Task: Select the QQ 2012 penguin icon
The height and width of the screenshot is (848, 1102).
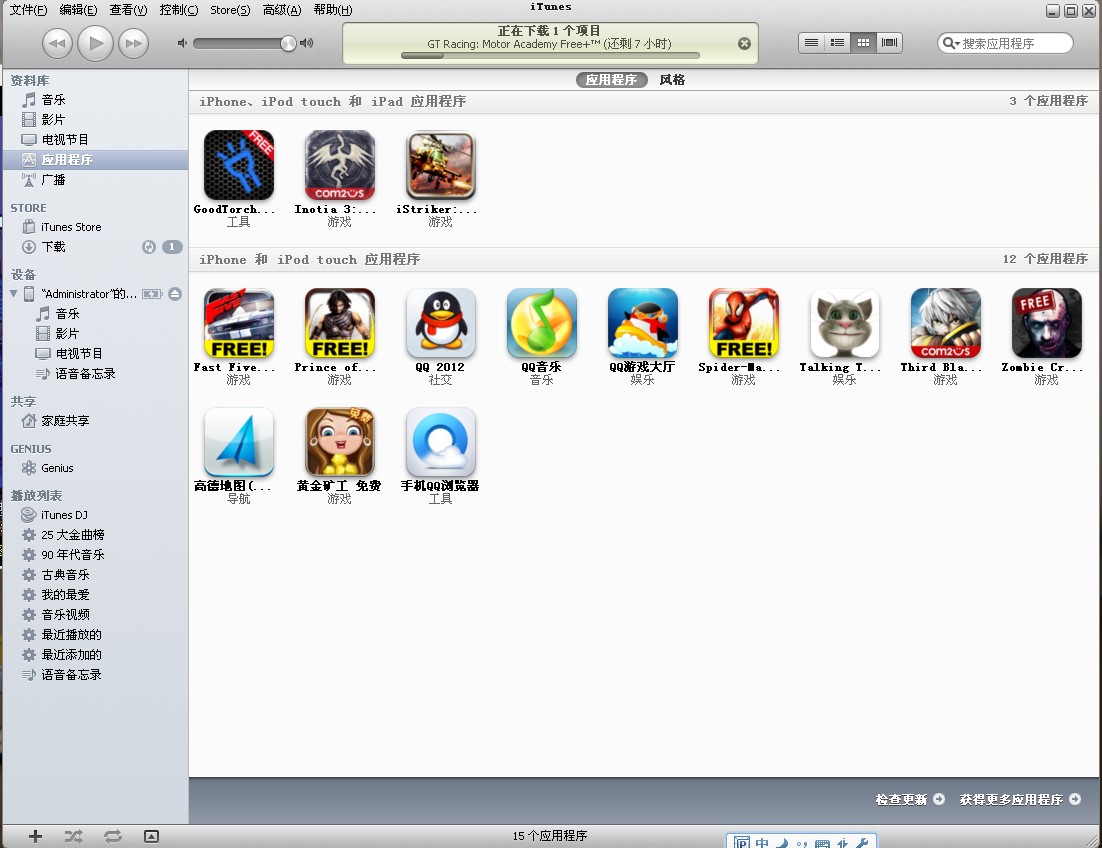Action: tap(441, 323)
